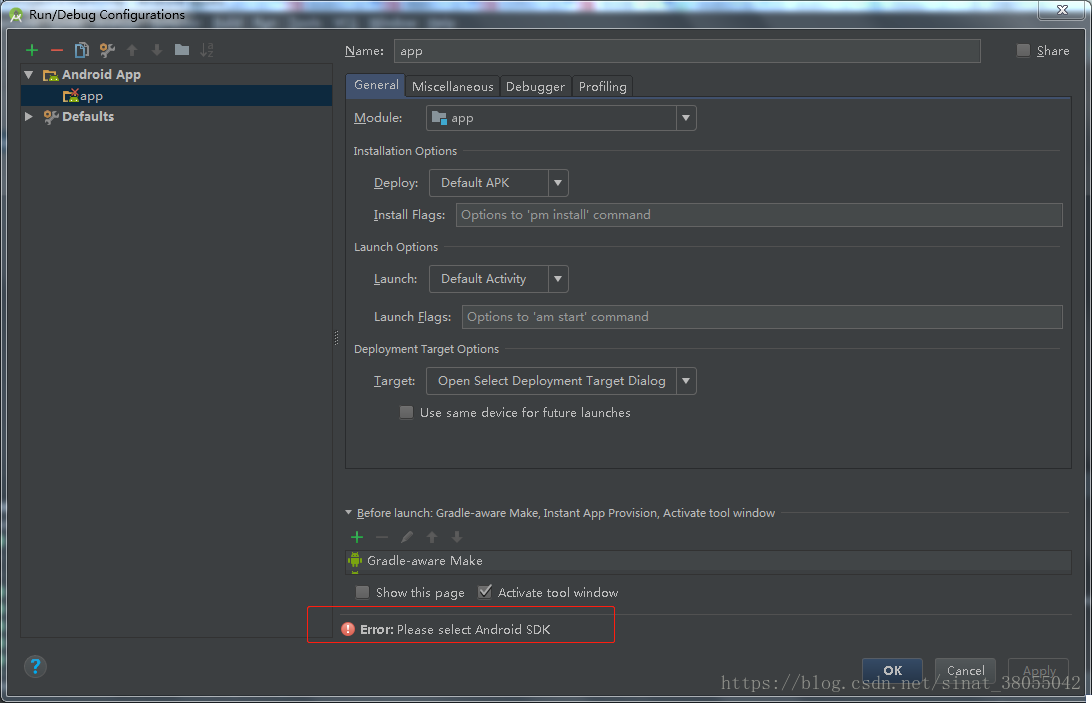Copy the app configuration with the copy icon
1092x703 pixels.
[x=83, y=49]
